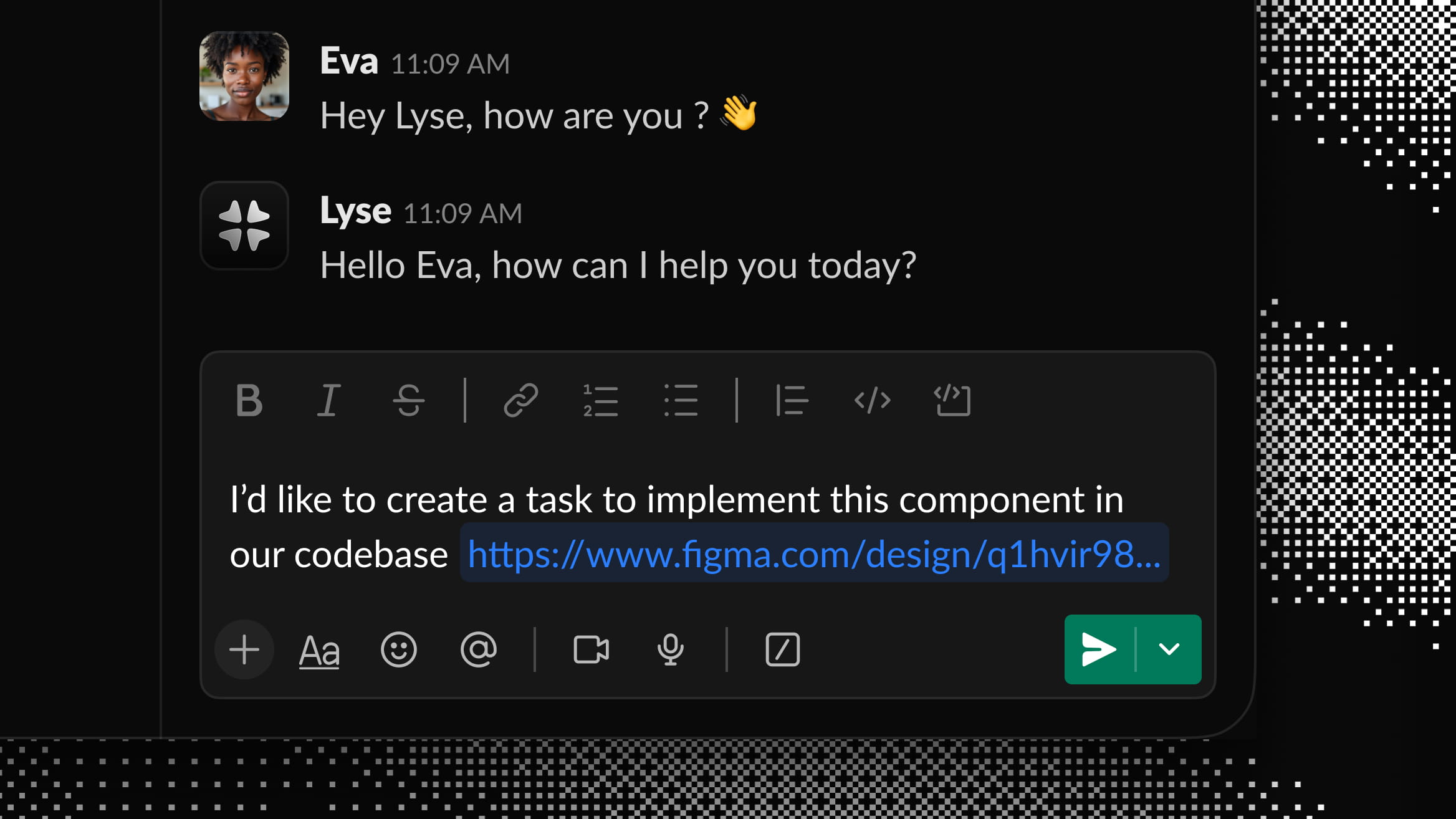Insert an ordered numbered list
The image size is (1456, 819).
[600, 401]
